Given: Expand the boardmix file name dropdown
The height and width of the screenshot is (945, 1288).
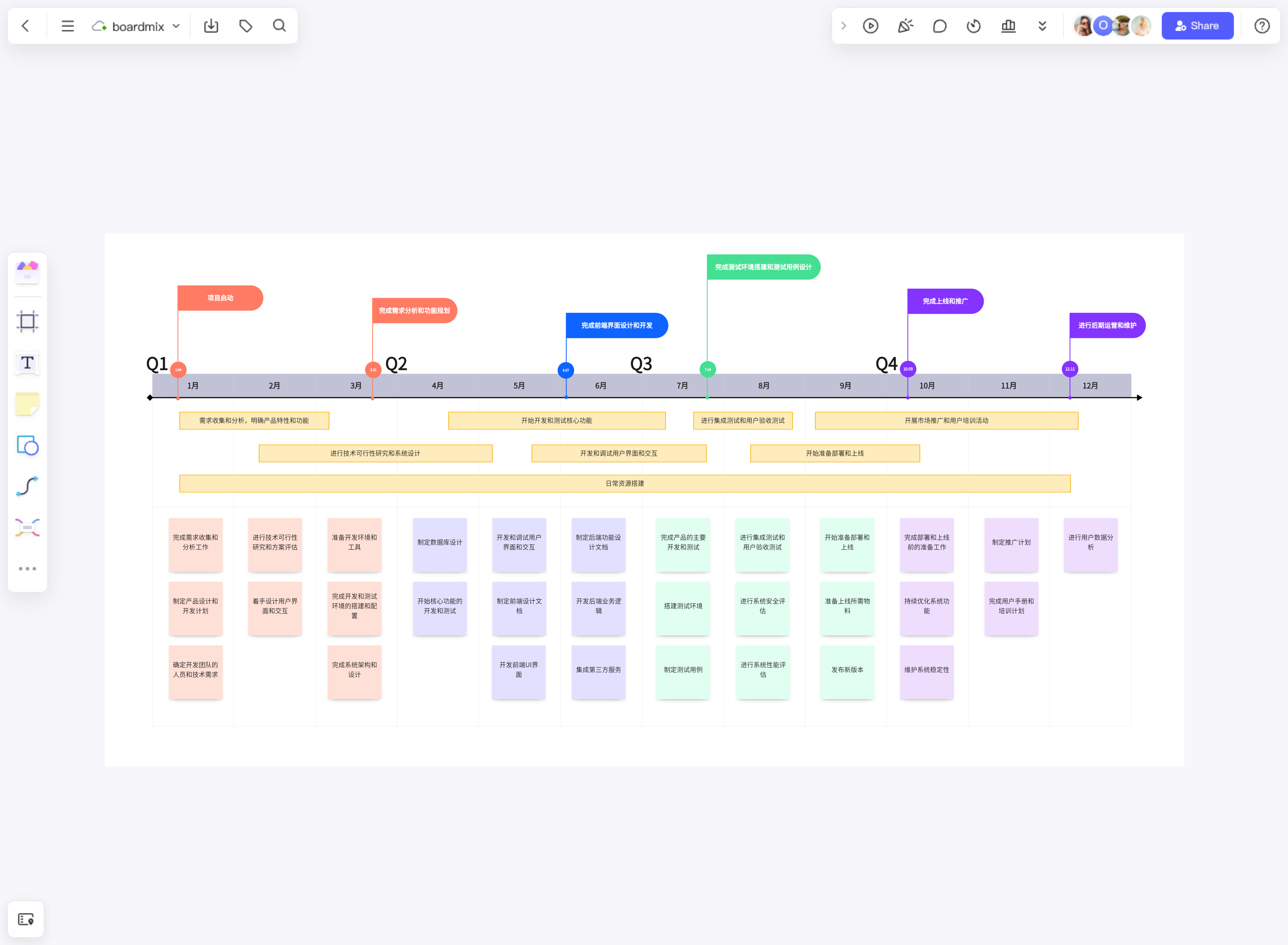Looking at the screenshot, I should (176, 26).
